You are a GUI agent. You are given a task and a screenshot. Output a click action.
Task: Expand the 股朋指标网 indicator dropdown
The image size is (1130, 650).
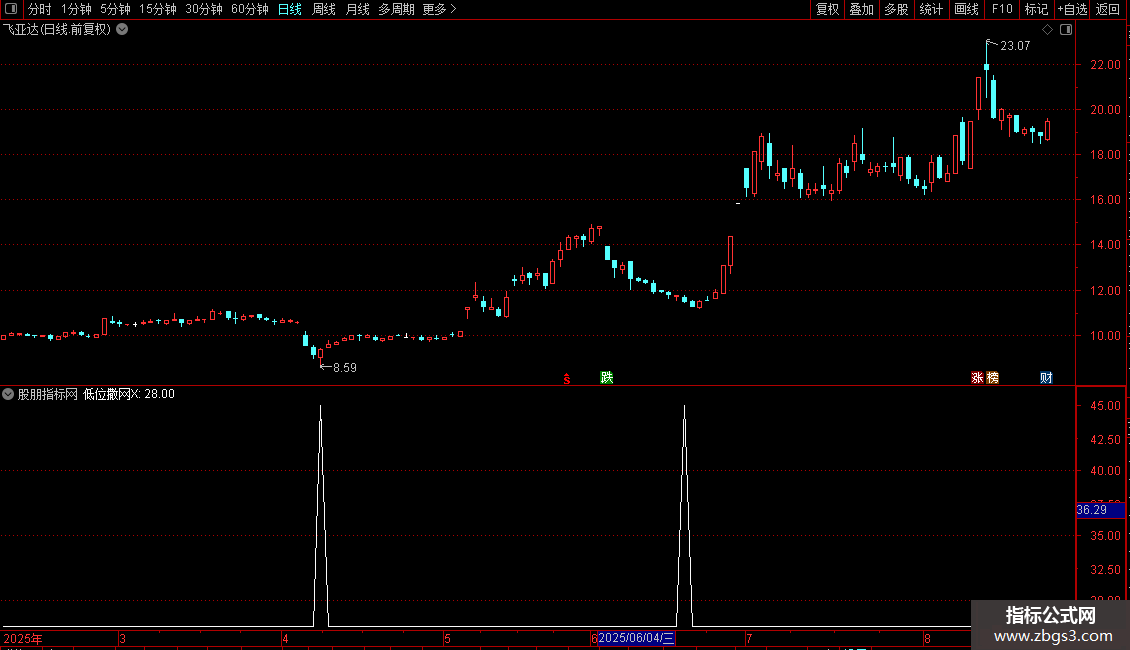pos(8,394)
